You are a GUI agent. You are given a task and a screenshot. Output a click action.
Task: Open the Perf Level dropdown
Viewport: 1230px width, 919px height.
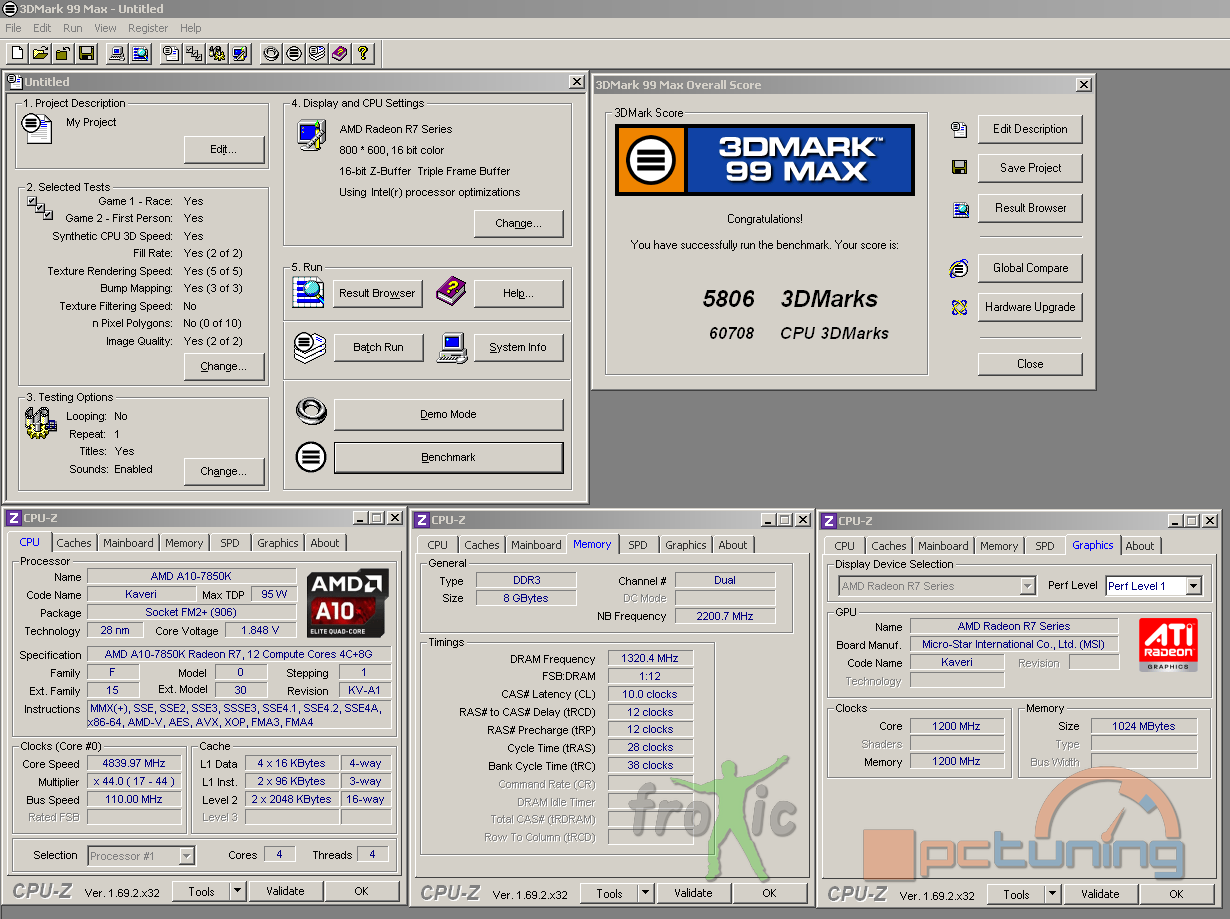[x=1193, y=586]
